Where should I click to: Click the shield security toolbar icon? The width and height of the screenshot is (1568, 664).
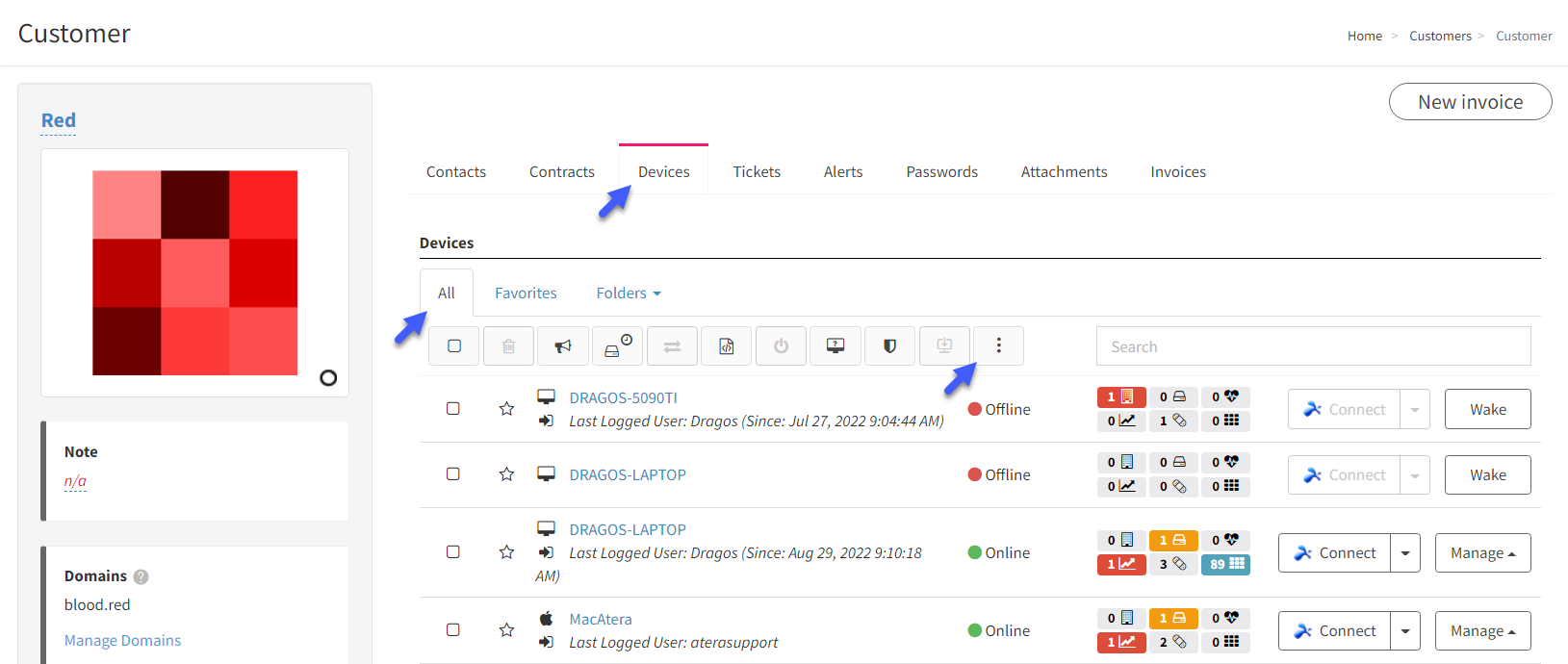[890, 346]
